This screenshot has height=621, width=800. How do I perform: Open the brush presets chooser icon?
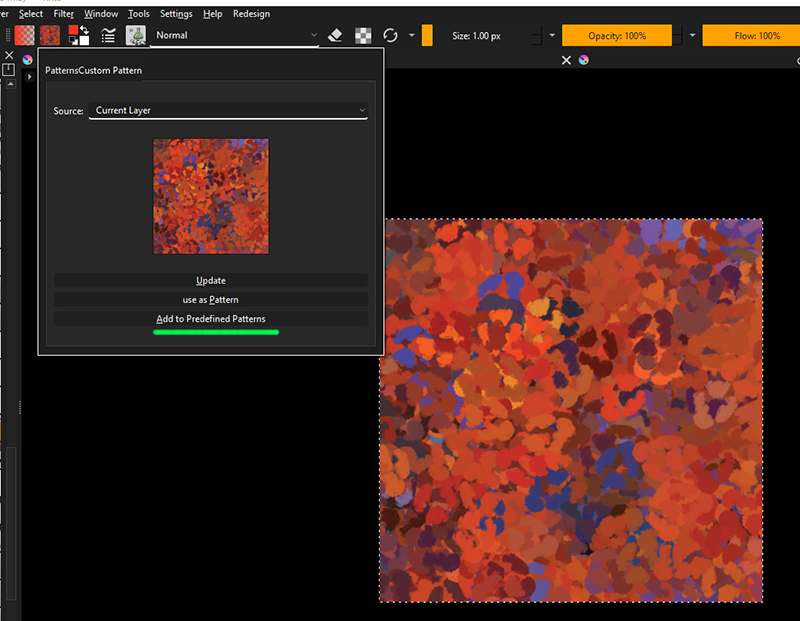[x=136, y=35]
